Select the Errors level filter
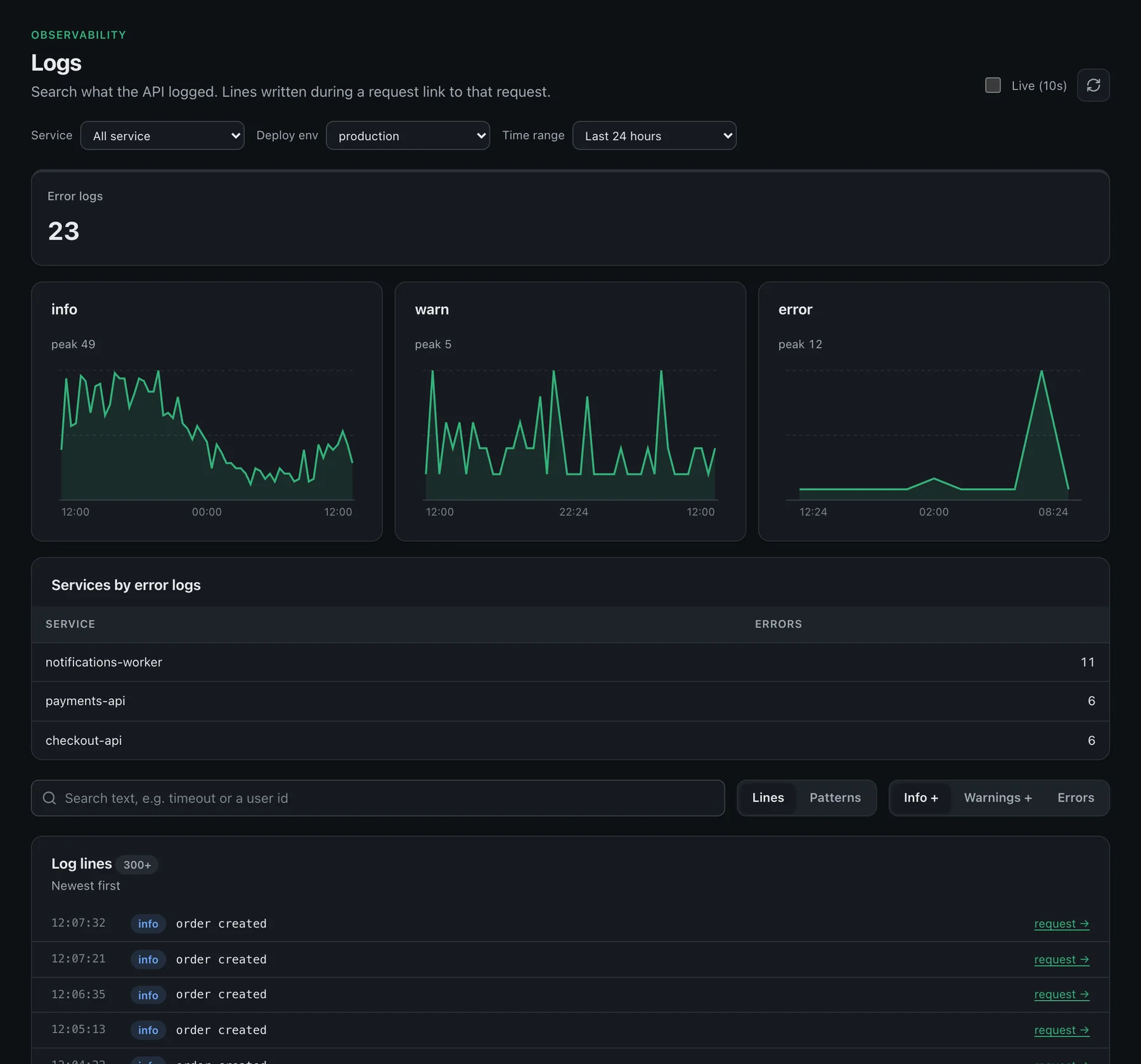 tap(1076, 798)
